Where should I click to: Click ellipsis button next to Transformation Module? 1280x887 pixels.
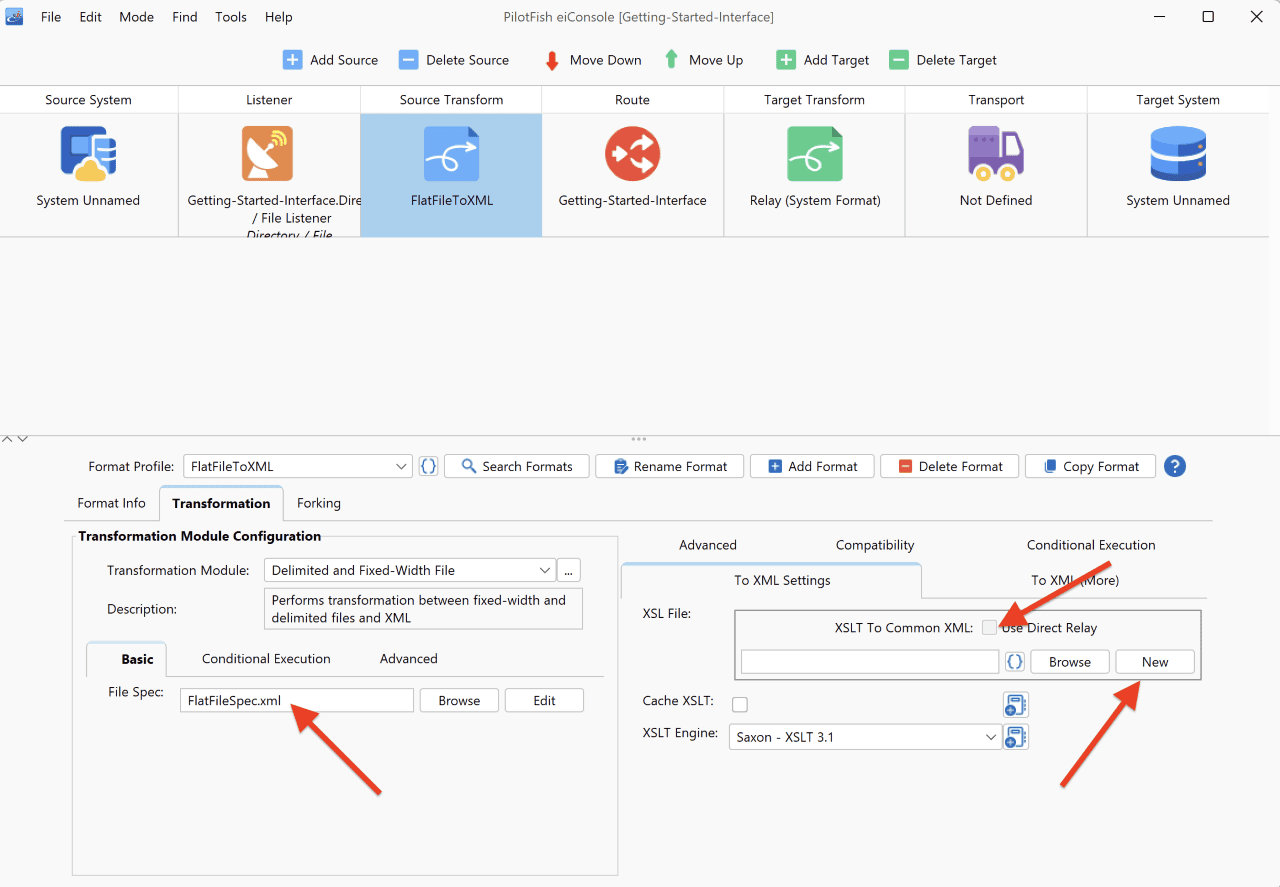pyautogui.click(x=569, y=570)
